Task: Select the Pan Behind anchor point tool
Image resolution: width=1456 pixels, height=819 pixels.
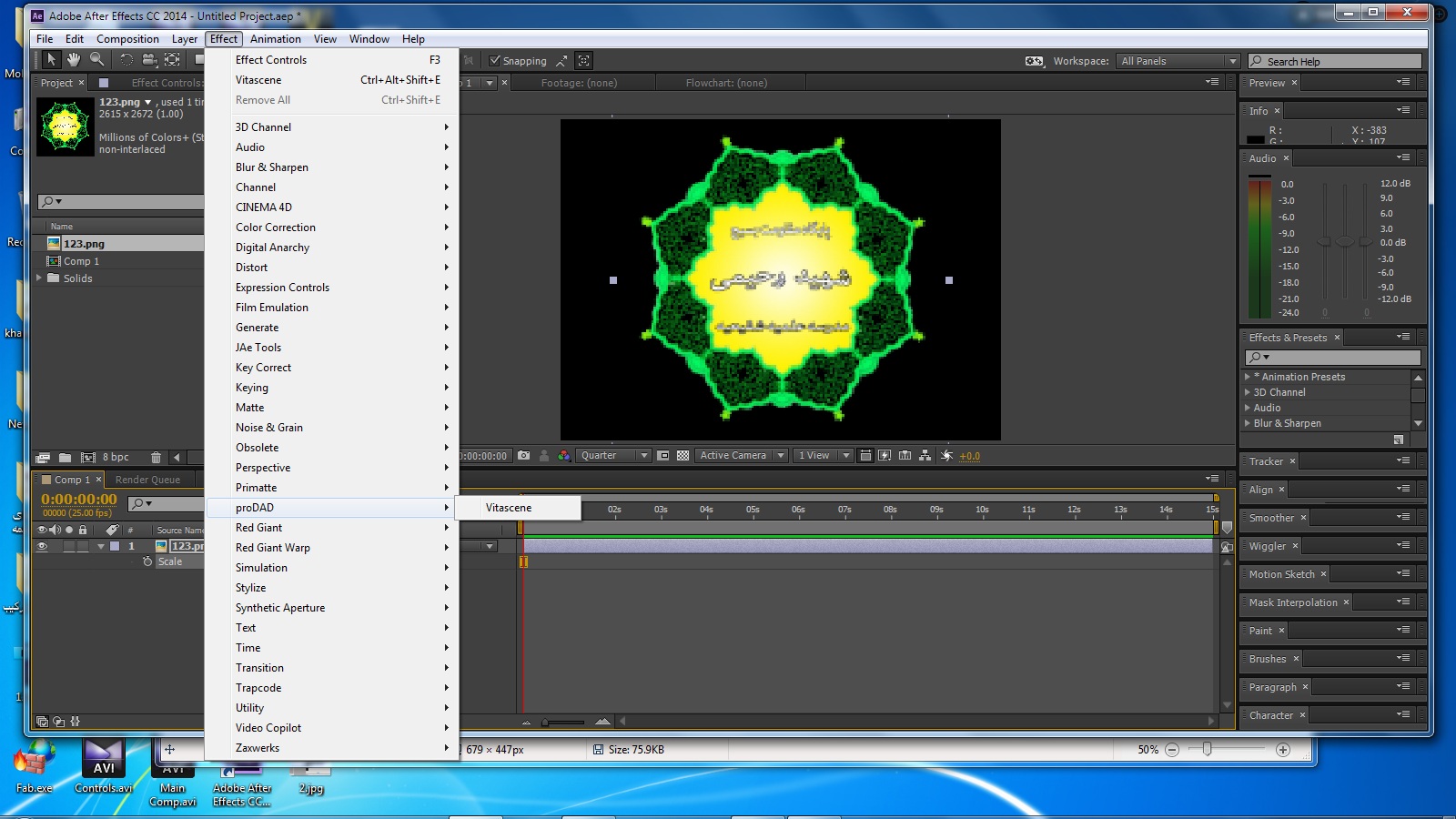Action: point(172,59)
